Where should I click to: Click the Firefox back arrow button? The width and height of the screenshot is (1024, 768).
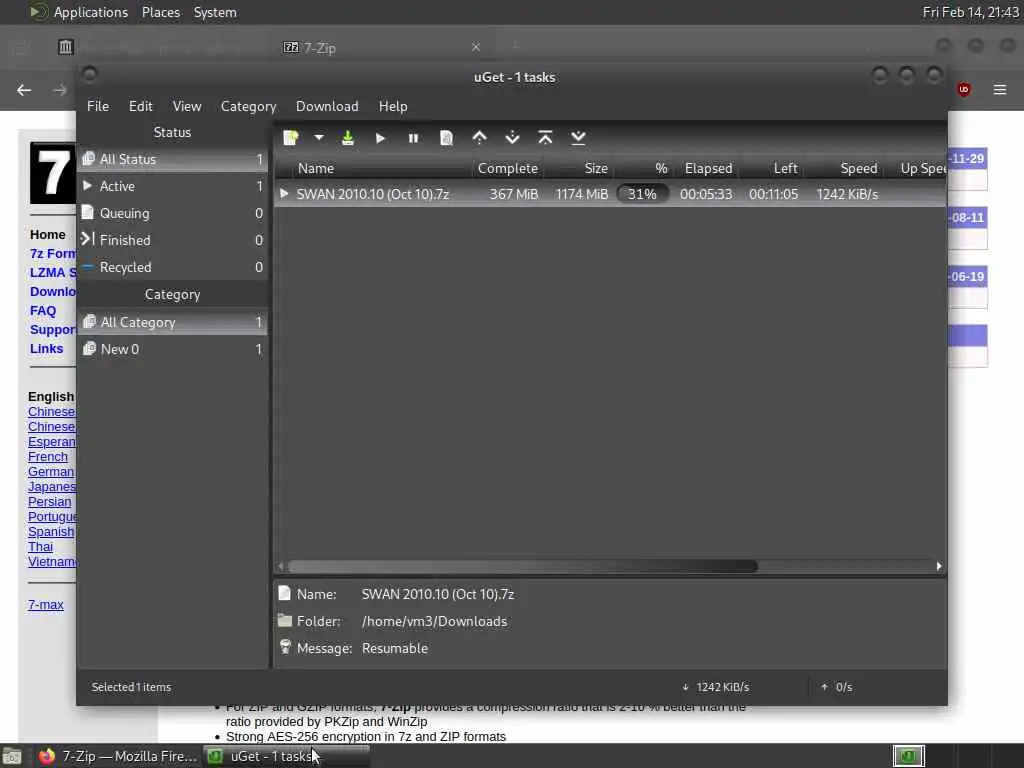(x=24, y=90)
